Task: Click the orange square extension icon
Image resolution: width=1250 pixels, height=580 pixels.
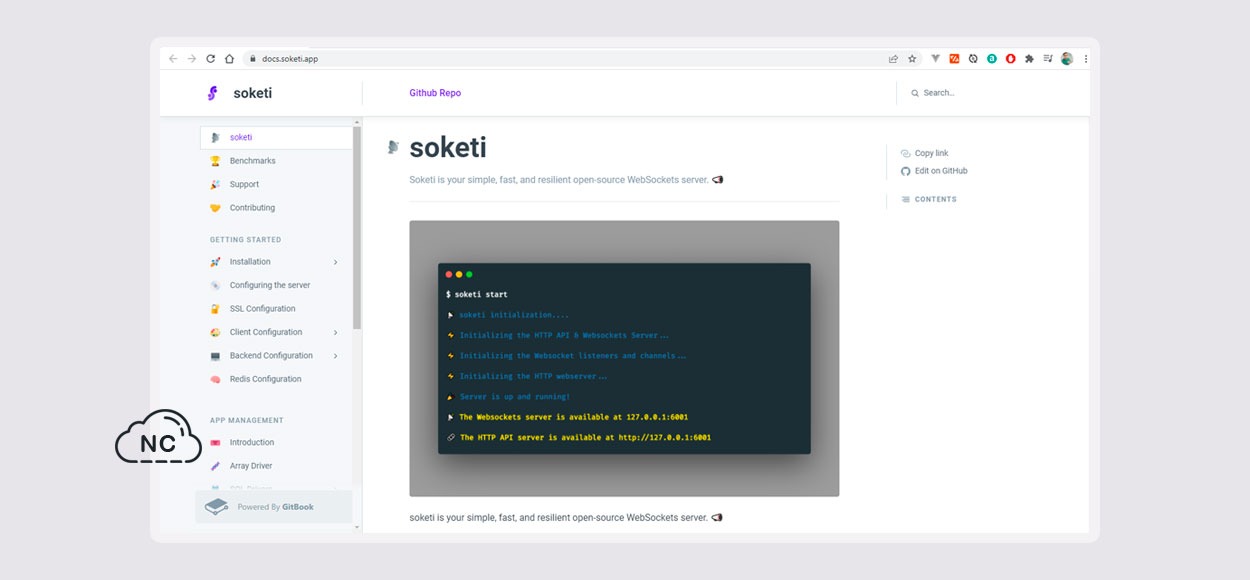Action: click(954, 59)
